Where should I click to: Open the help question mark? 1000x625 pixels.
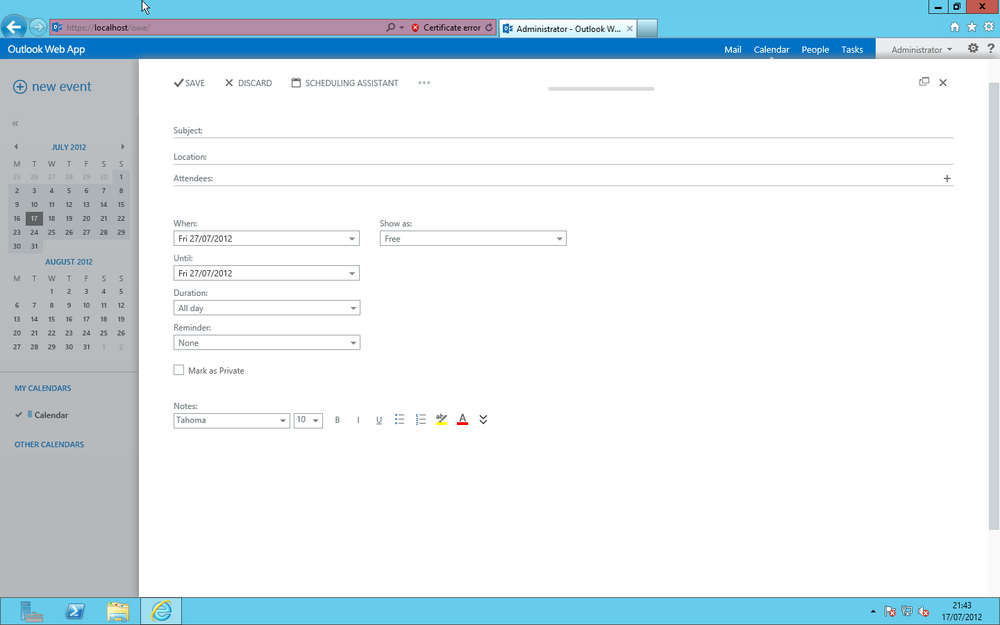click(x=990, y=48)
